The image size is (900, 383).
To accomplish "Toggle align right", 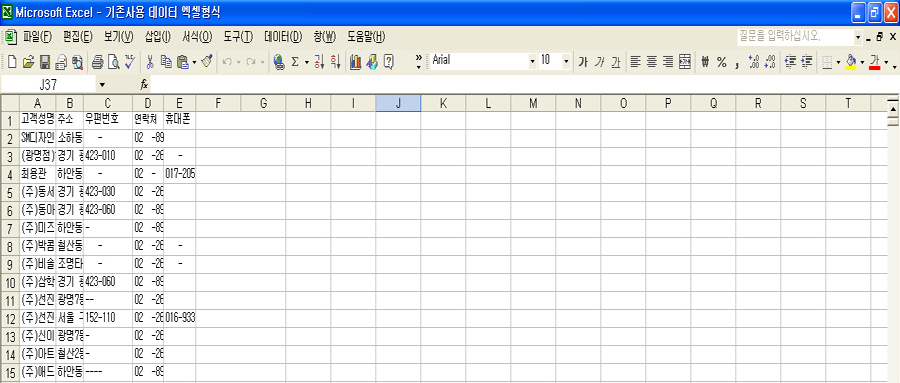I will [x=668, y=61].
